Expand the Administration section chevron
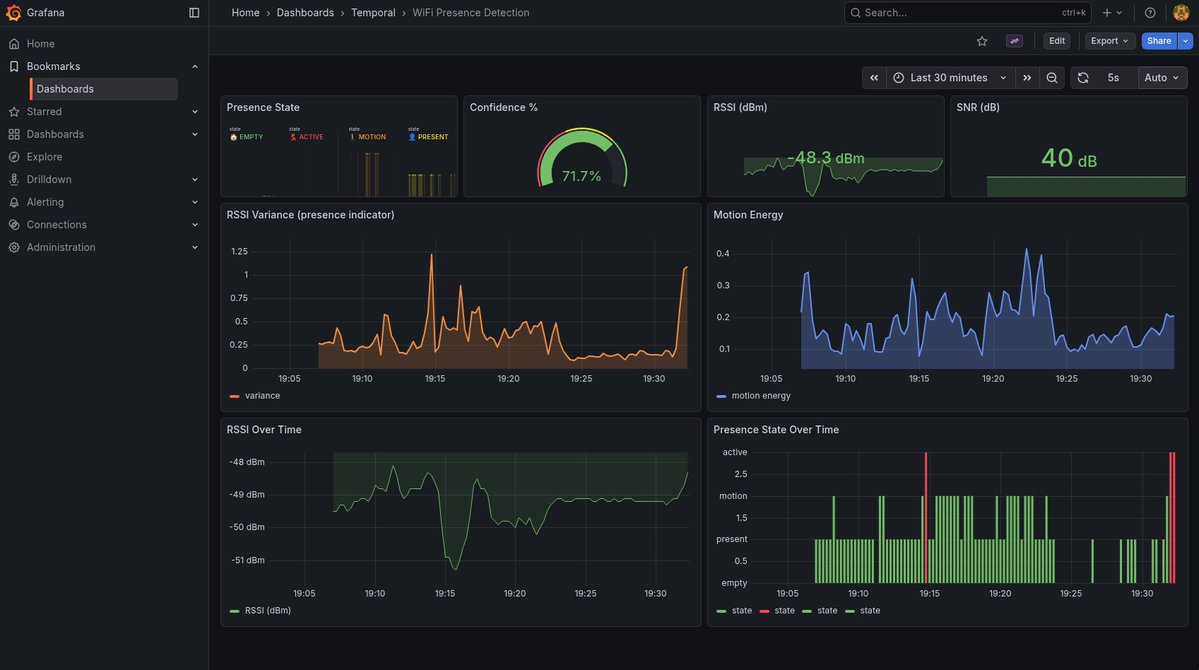 click(x=195, y=248)
